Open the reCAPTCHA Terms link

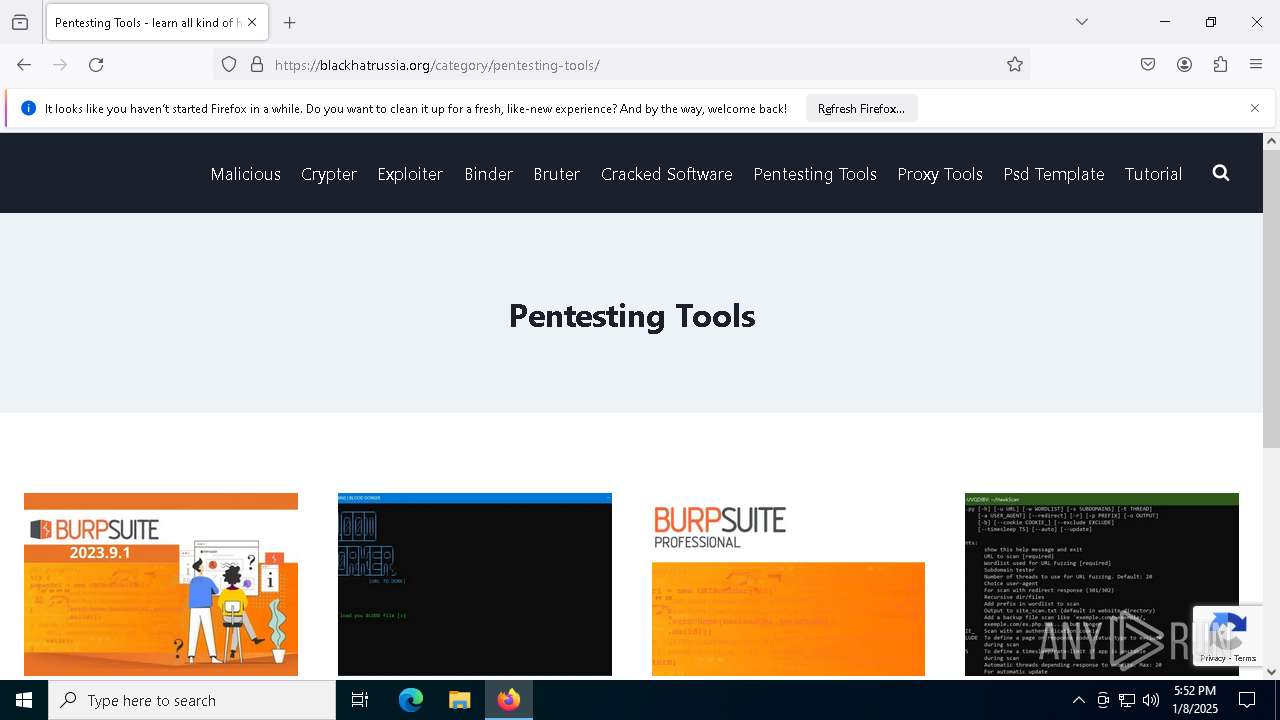point(1245,658)
